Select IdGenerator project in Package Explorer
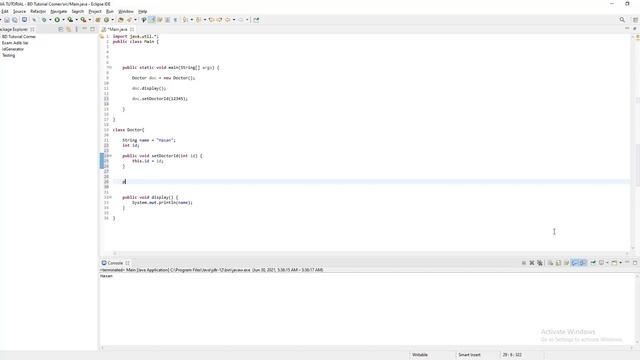This screenshot has height=360, width=640. (13, 49)
